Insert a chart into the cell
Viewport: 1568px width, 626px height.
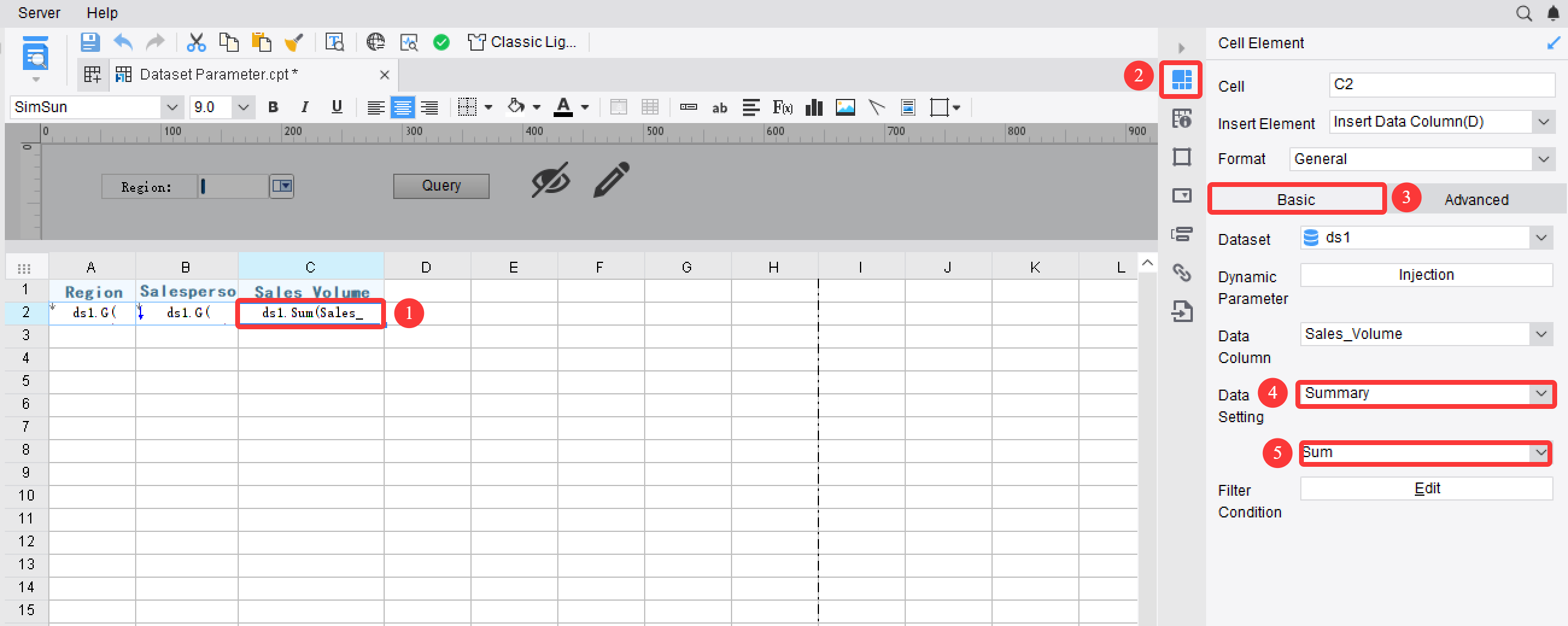pos(814,108)
